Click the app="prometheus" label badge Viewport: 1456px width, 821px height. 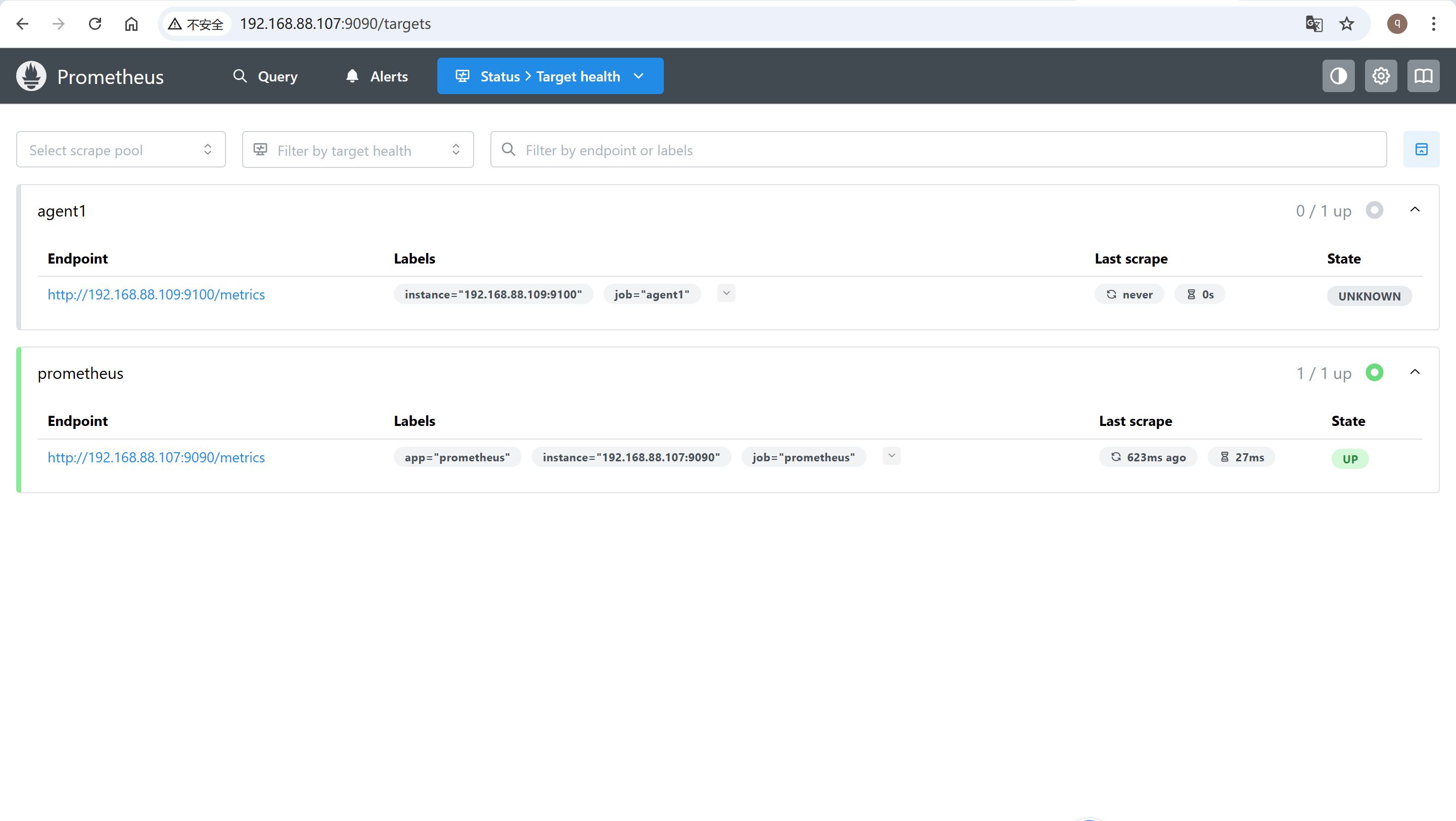pos(457,457)
